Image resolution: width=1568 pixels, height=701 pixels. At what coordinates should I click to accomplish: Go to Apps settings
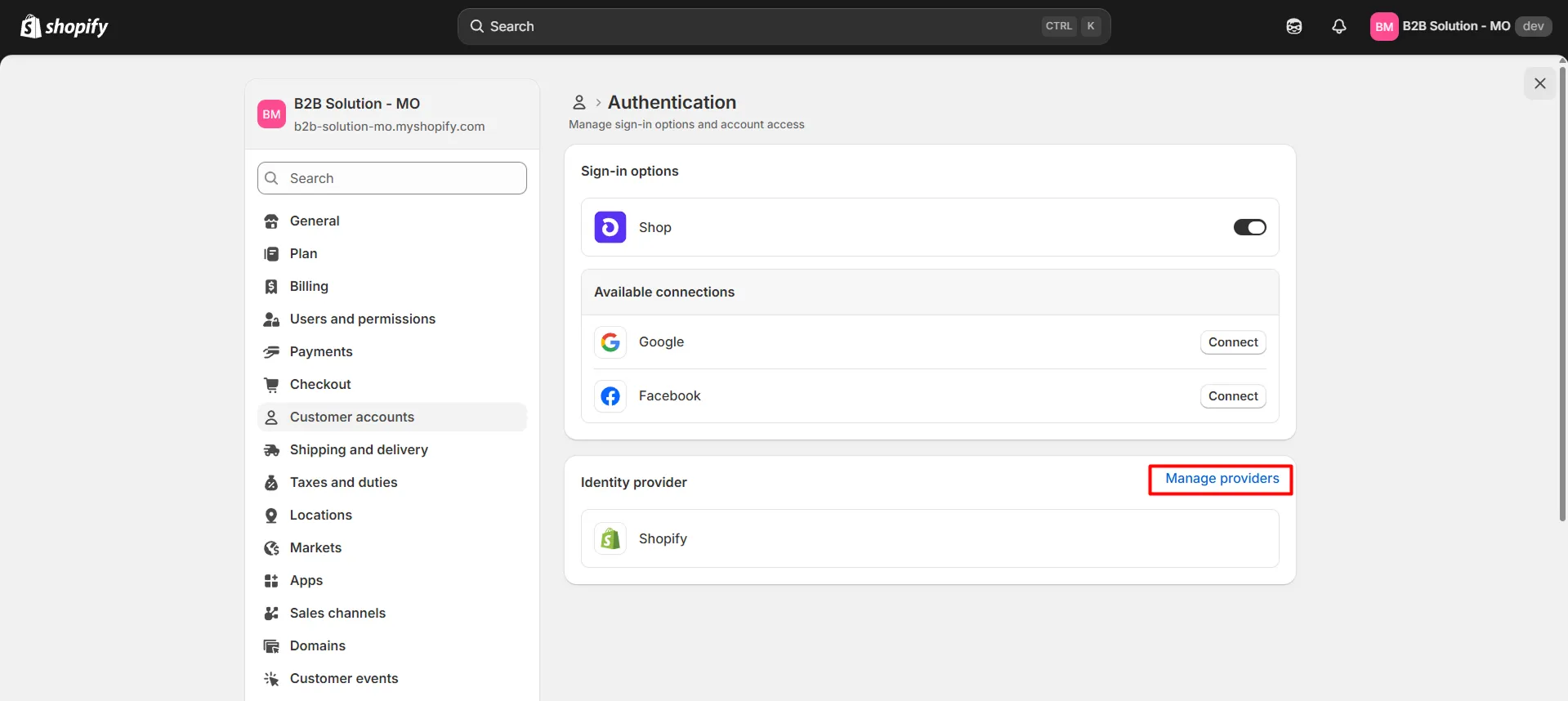(392, 580)
